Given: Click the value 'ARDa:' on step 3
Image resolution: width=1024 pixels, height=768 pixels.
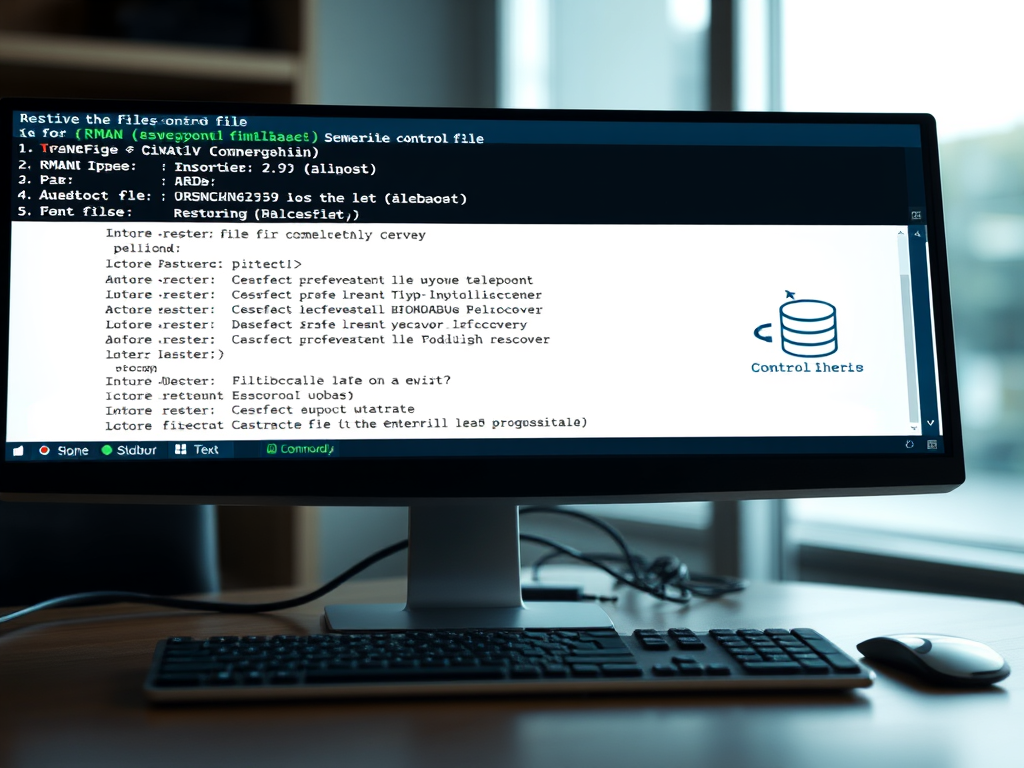Looking at the screenshot, I should click(x=195, y=182).
